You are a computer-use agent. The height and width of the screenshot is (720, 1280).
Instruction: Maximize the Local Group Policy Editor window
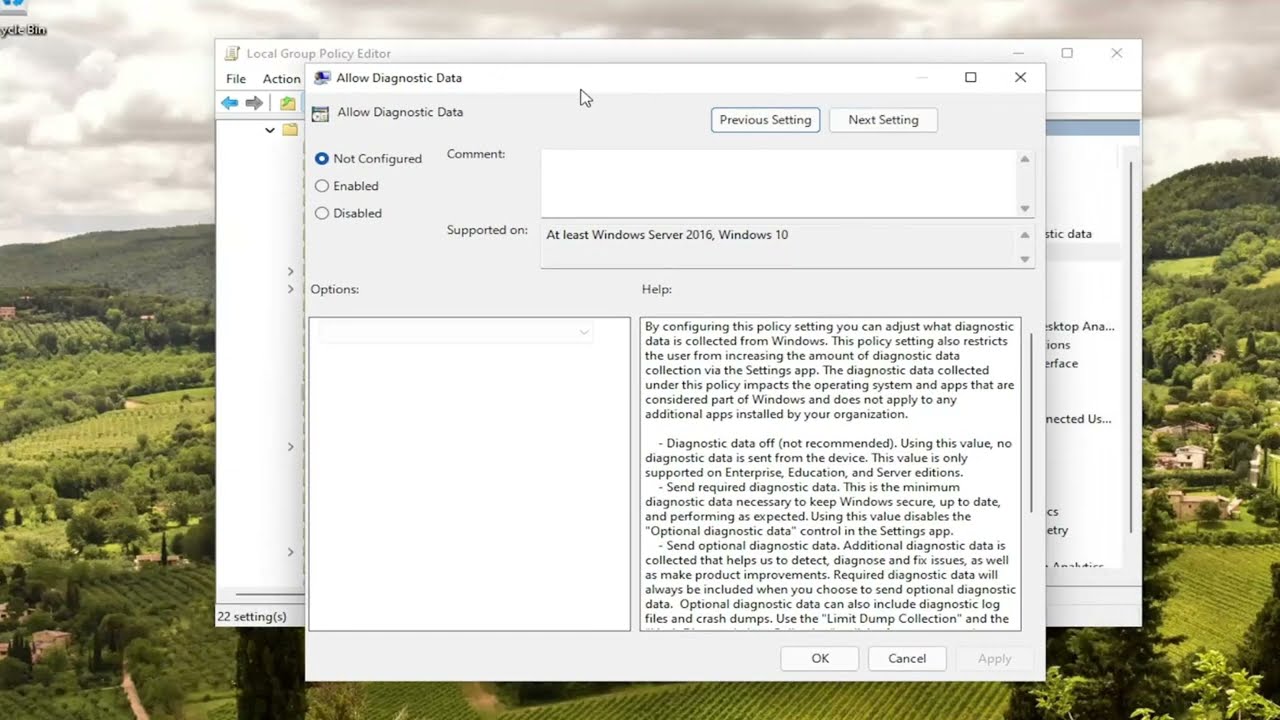(1067, 53)
